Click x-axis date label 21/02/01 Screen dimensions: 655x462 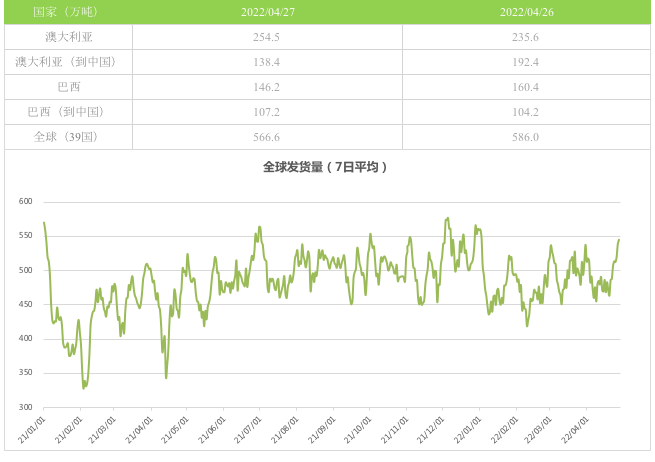pos(68,430)
